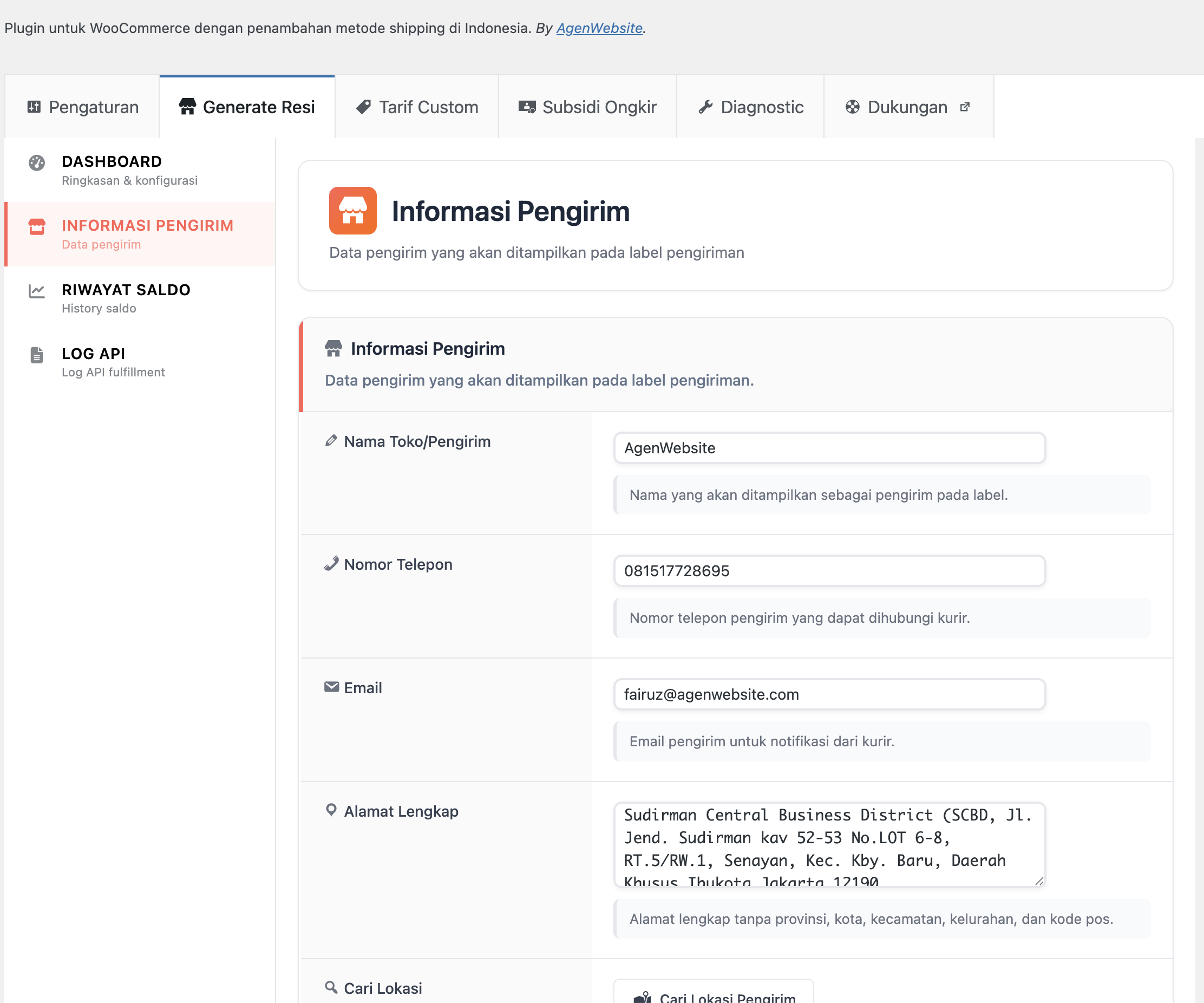Click the Log API document icon

tap(37, 355)
